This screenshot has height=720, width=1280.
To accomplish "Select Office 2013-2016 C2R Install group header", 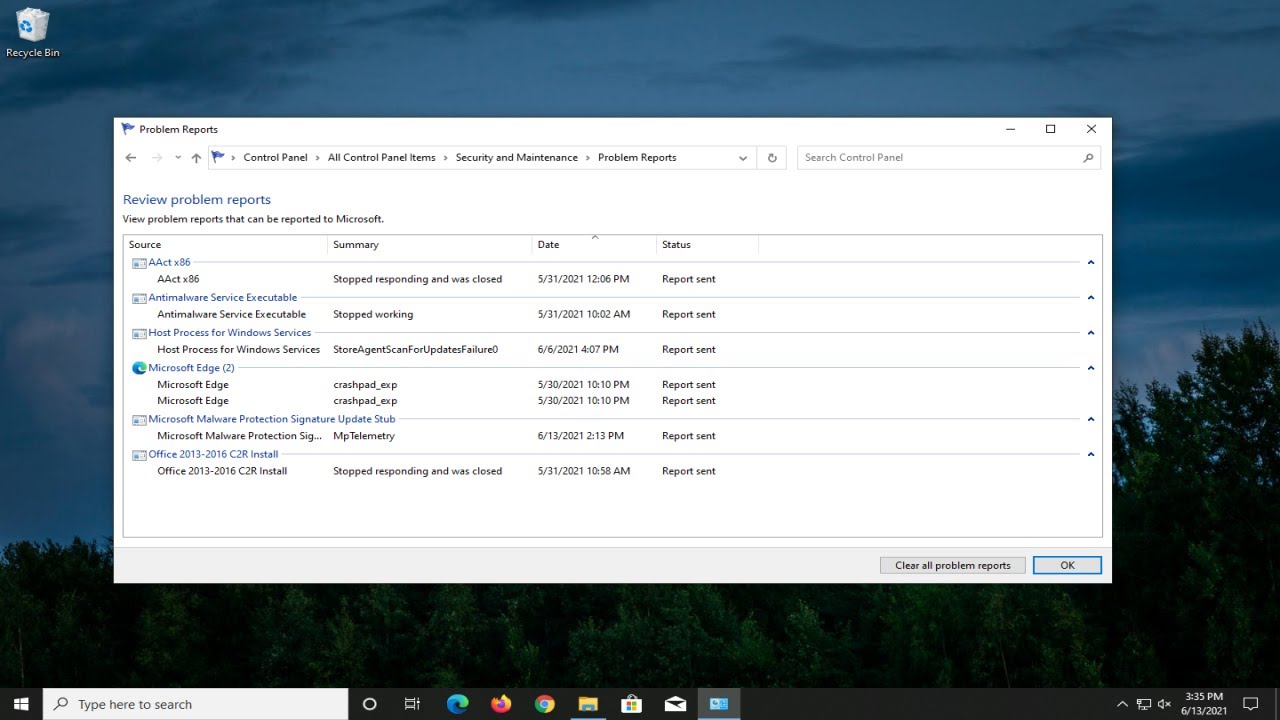I will tap(213, 455).
